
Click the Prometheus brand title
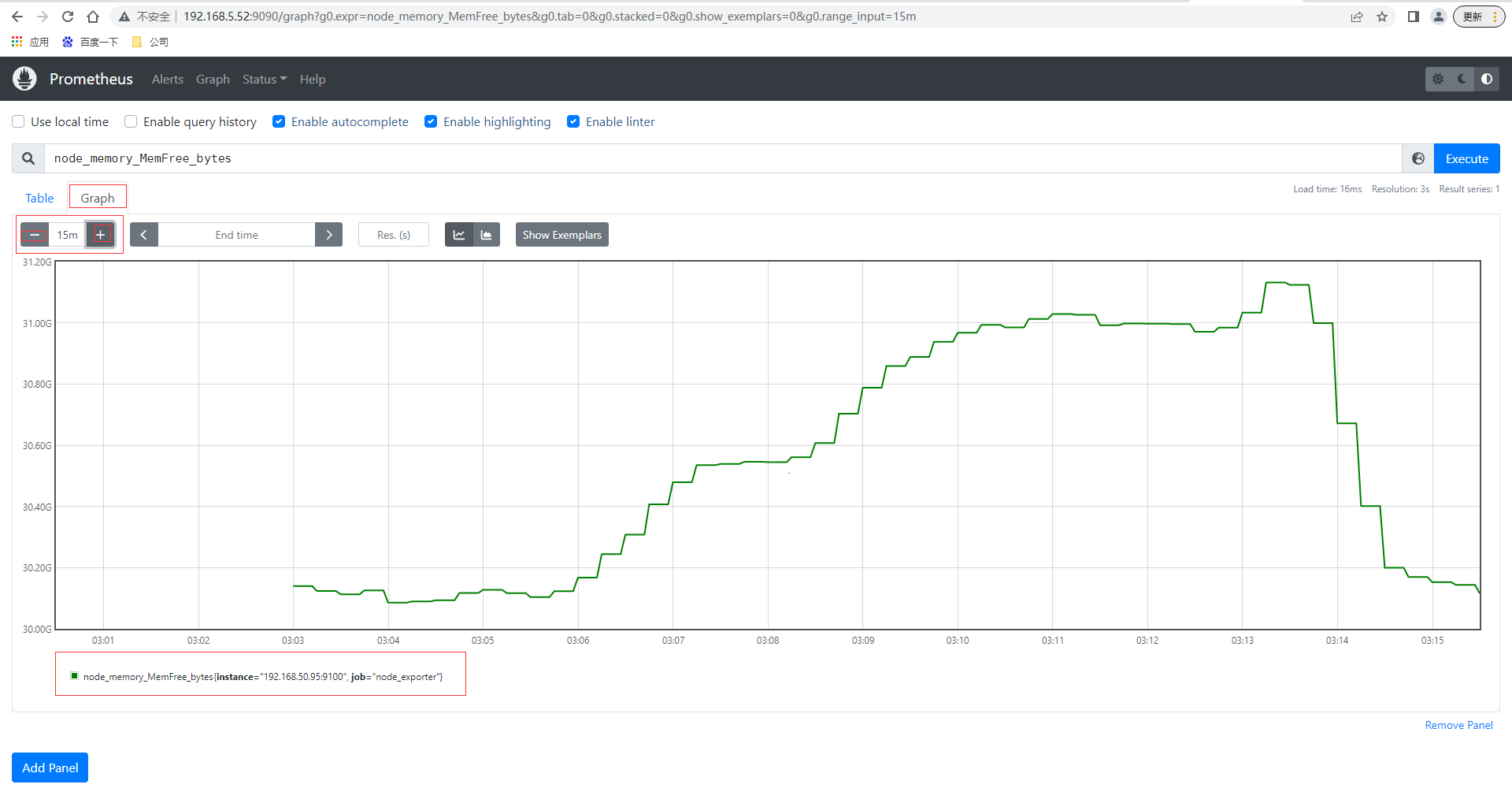pos(91,79)
